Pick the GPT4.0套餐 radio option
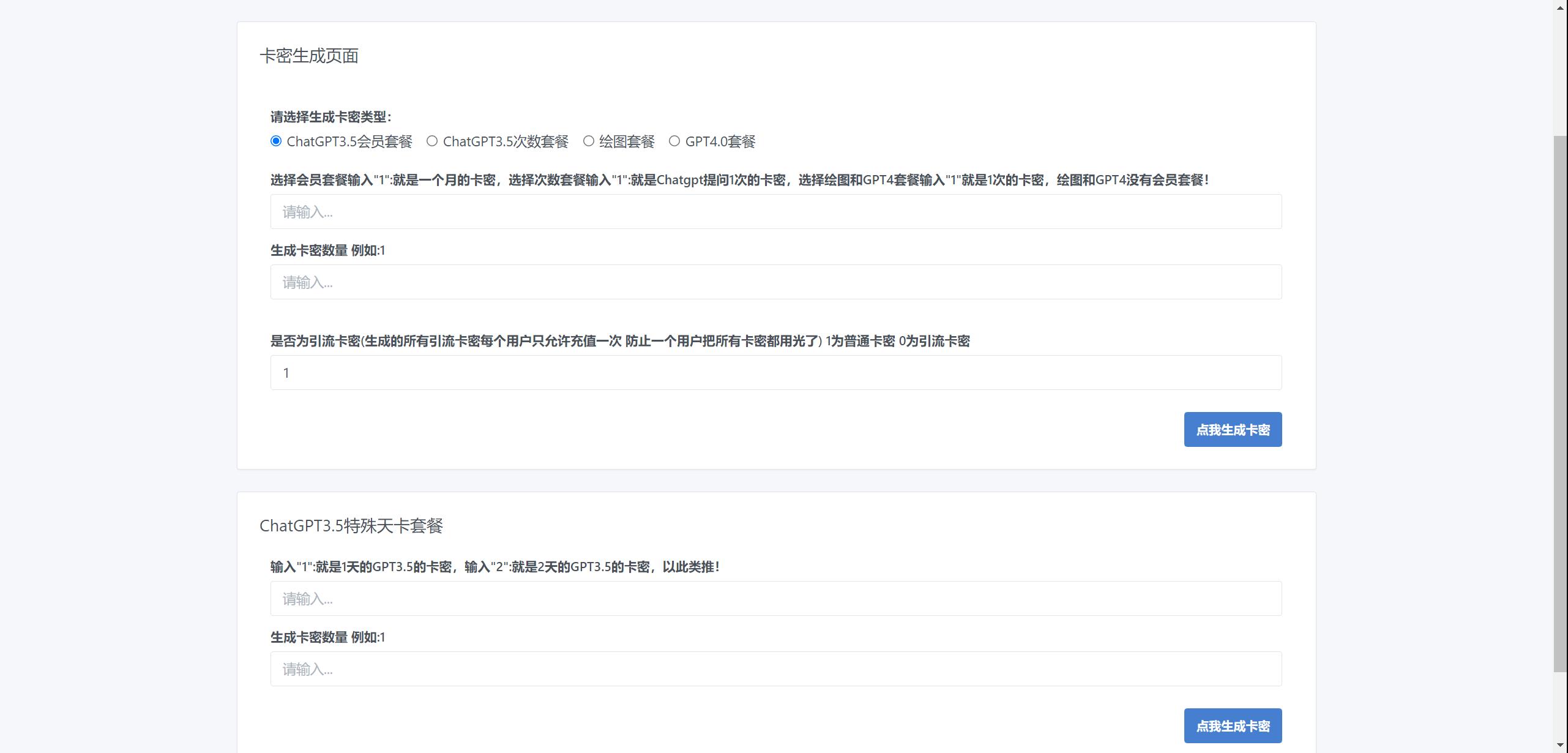This screenshot has width=1568, height=753. coord(674,141)
